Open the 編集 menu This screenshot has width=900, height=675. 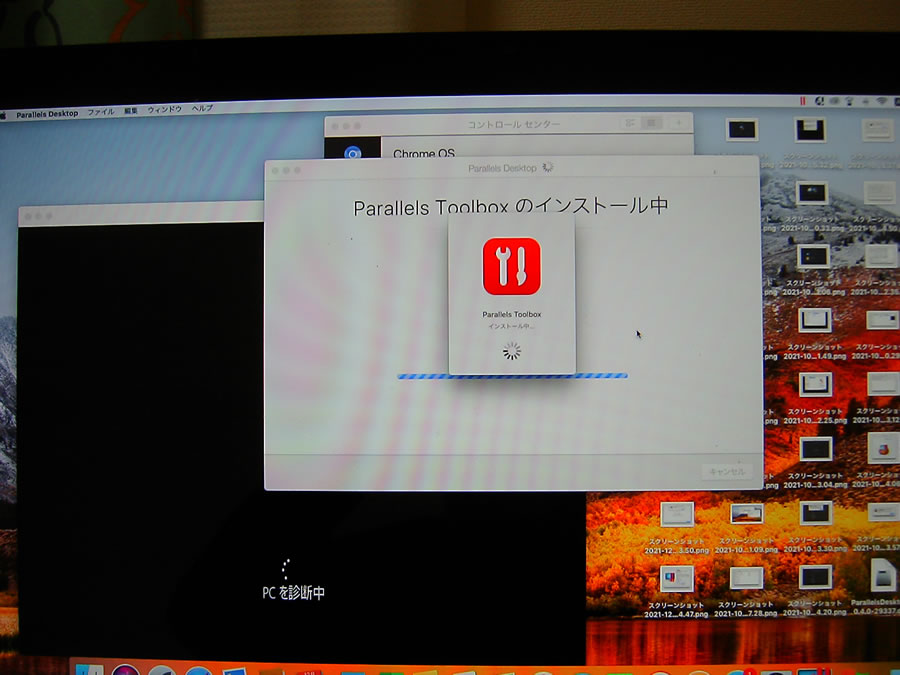tap(131, 111)
